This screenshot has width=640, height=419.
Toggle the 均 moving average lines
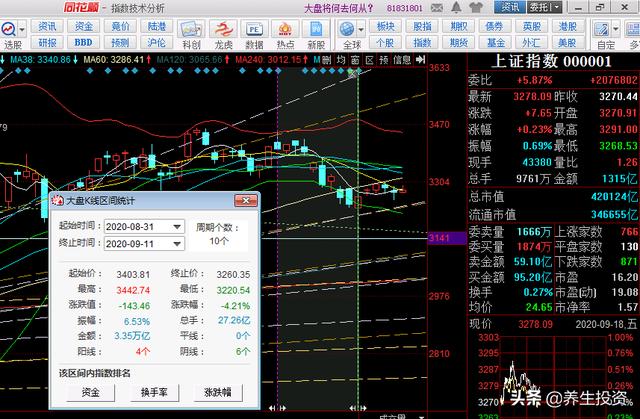(x=341, y=60)
